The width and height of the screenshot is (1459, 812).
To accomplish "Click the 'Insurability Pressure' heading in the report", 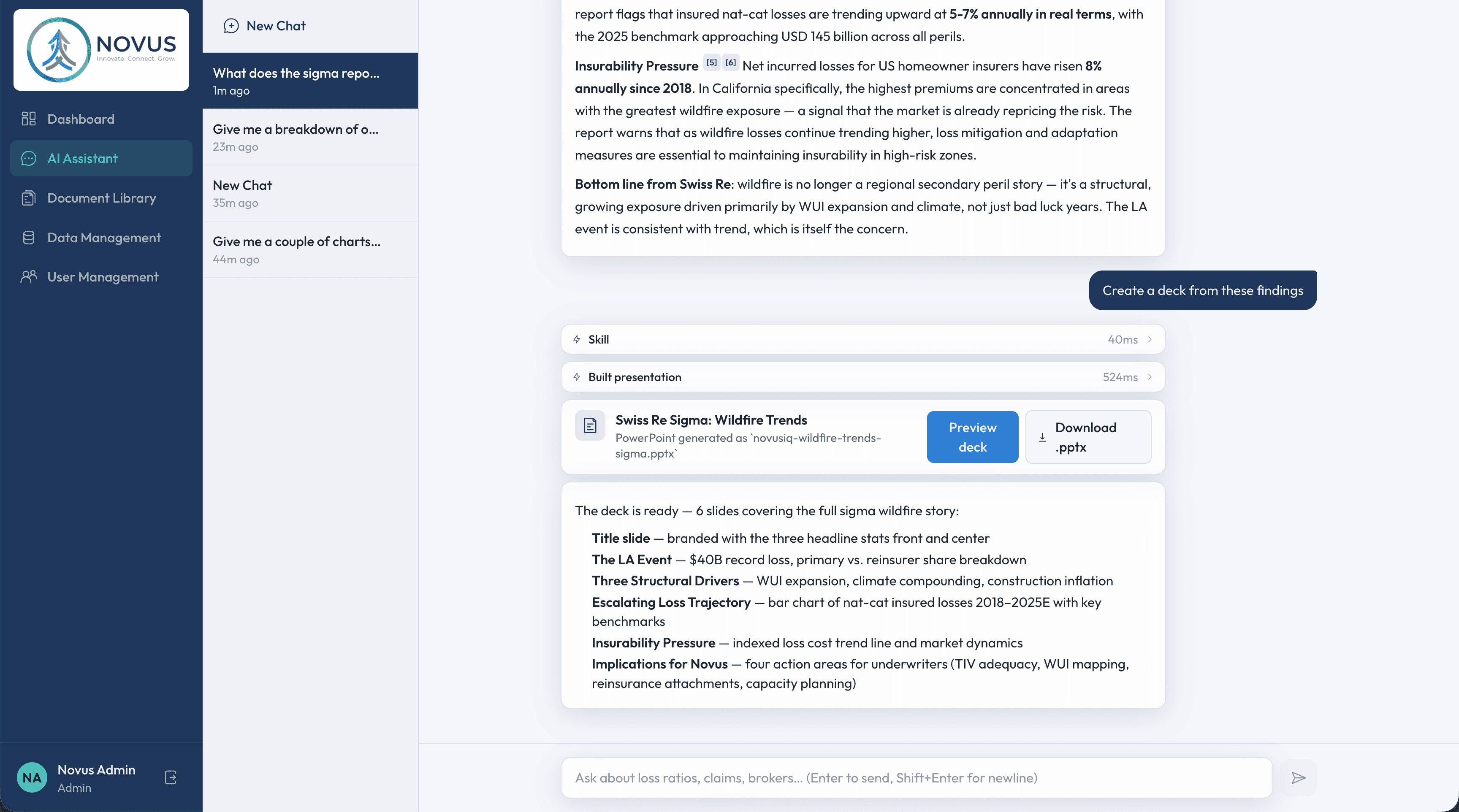I will tap(636, 66).
